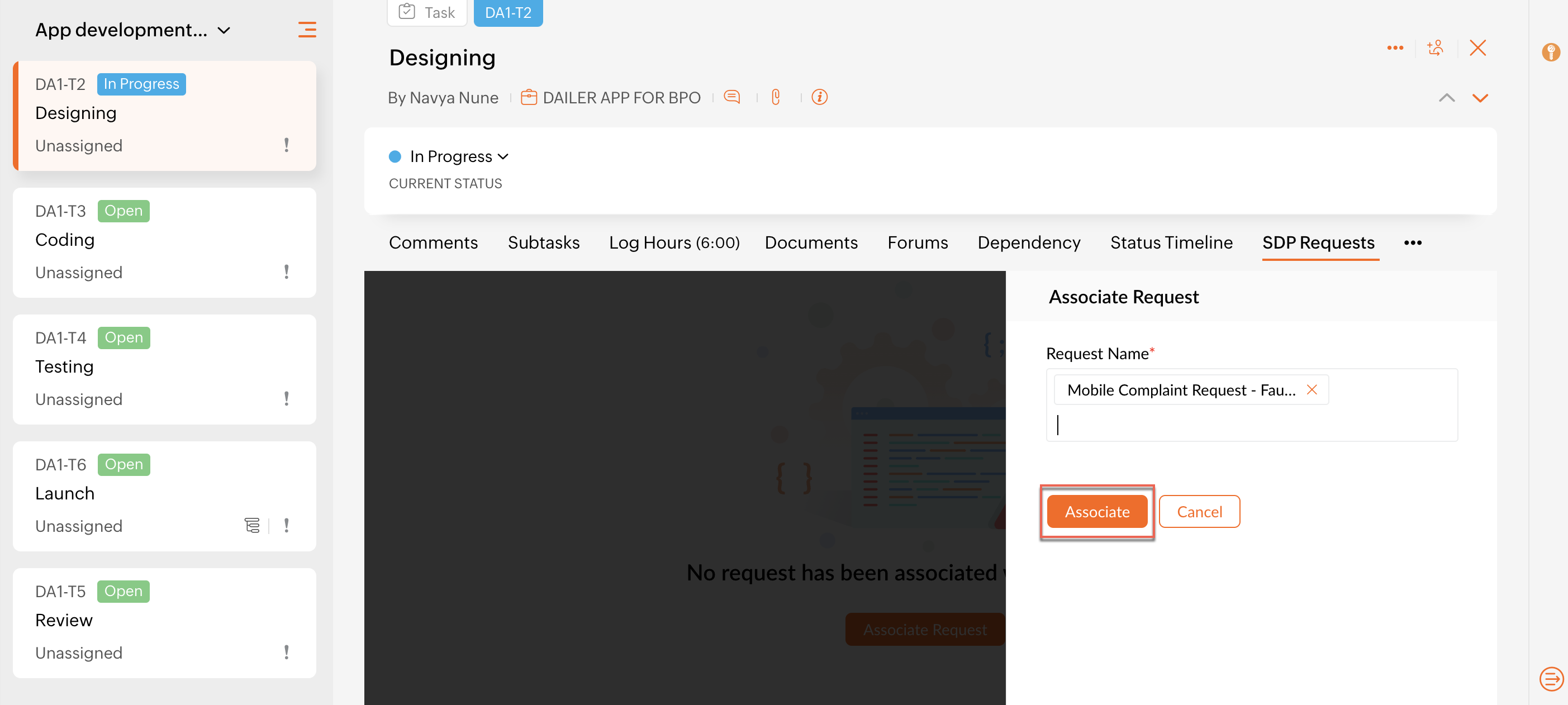The width and height of the screenshot is (1568, 705).
Task: Open the Log Hours tab
Action: (x=674, y=242)
